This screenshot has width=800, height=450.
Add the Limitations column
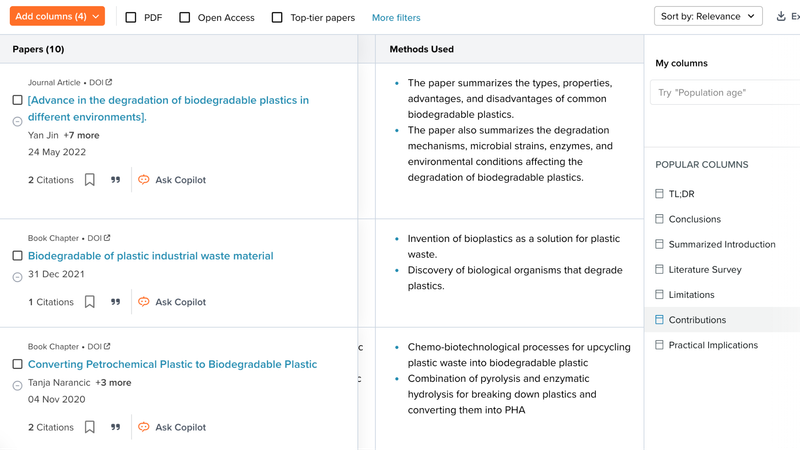[x=691, y=295]
